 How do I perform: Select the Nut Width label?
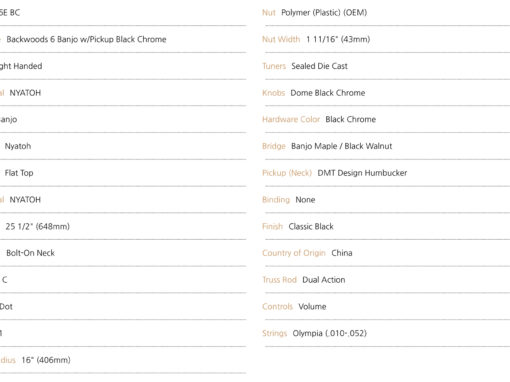(281, 39)
